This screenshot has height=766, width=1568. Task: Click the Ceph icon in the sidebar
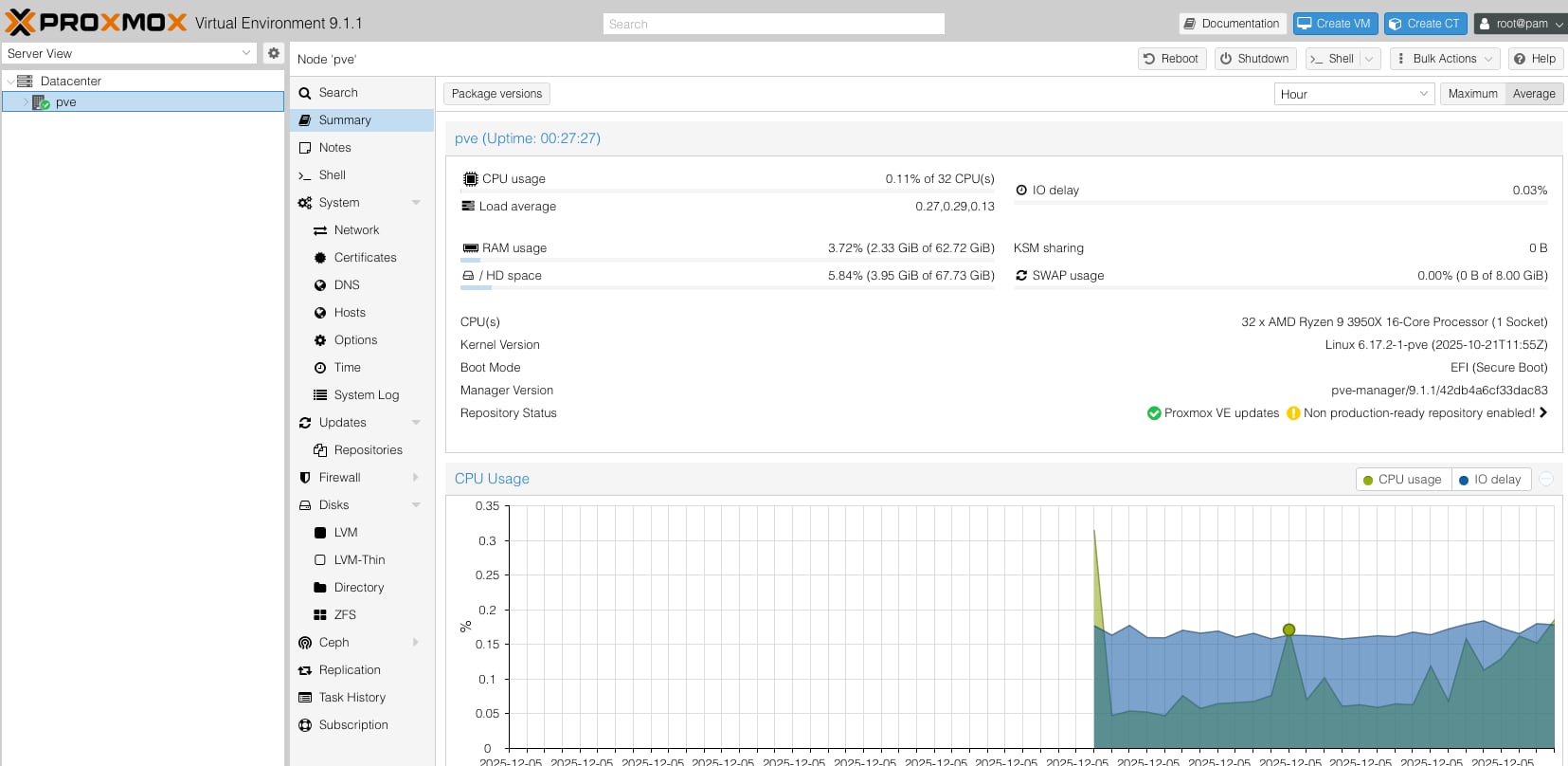pyautogui.click(x=305, y=643)
